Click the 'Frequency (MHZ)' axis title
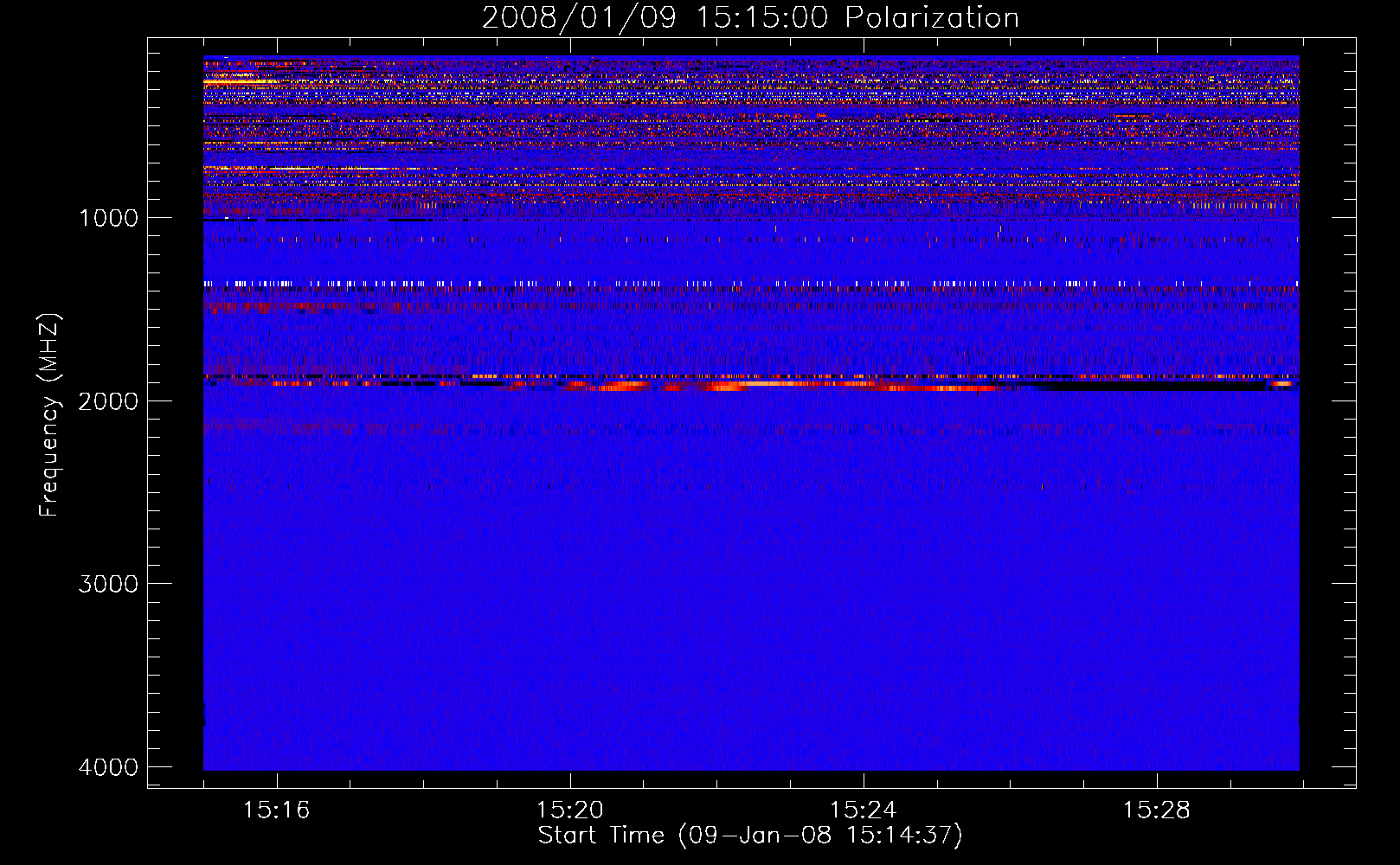The width and height of the screenshot is (1400, 865). [x=50, y=415]
